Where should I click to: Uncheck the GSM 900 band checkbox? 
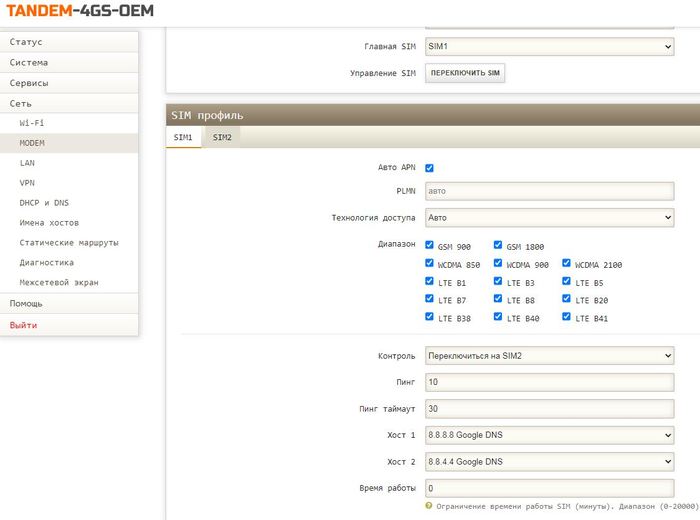tap(429, 245)
